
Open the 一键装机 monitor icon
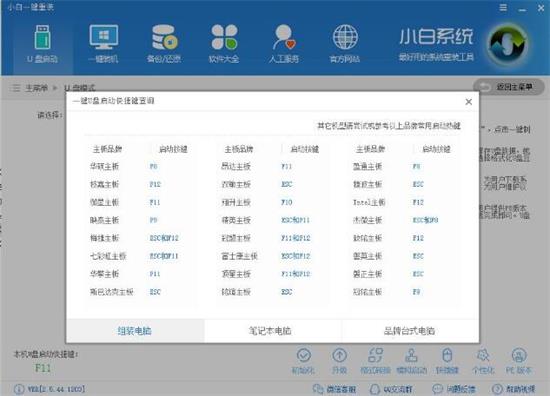coord(103,37)
